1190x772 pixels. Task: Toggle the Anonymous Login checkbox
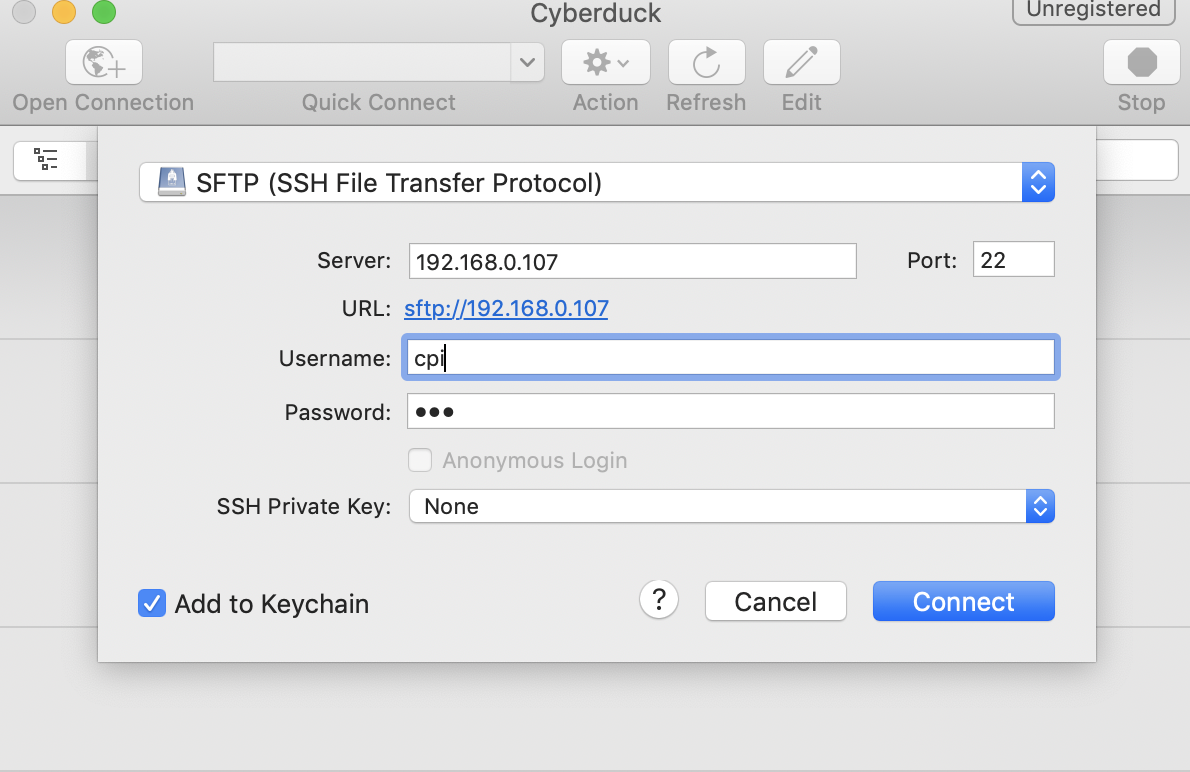[x=421, y=460]
